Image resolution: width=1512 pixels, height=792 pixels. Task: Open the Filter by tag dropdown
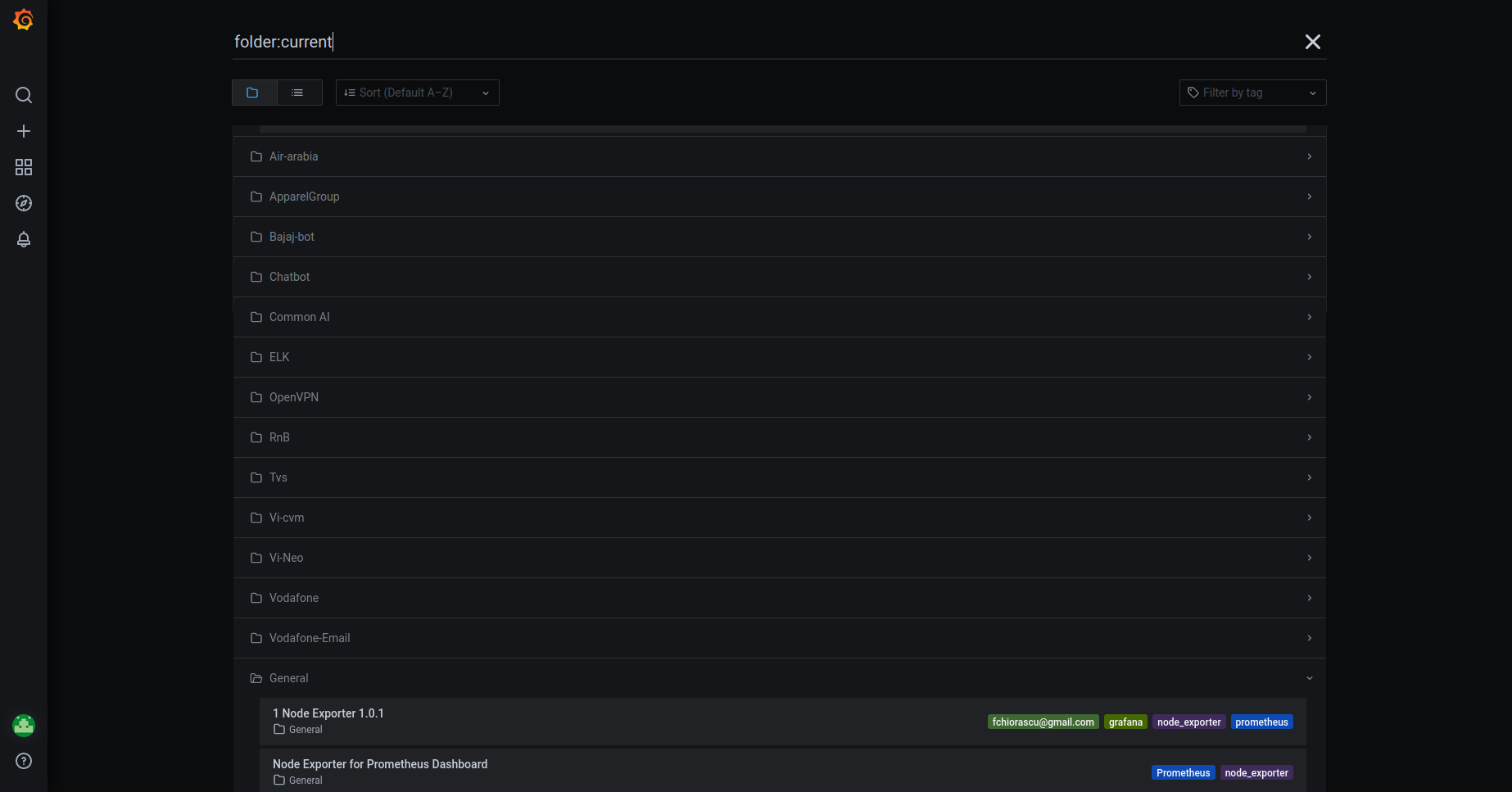tap(1252, 93)
